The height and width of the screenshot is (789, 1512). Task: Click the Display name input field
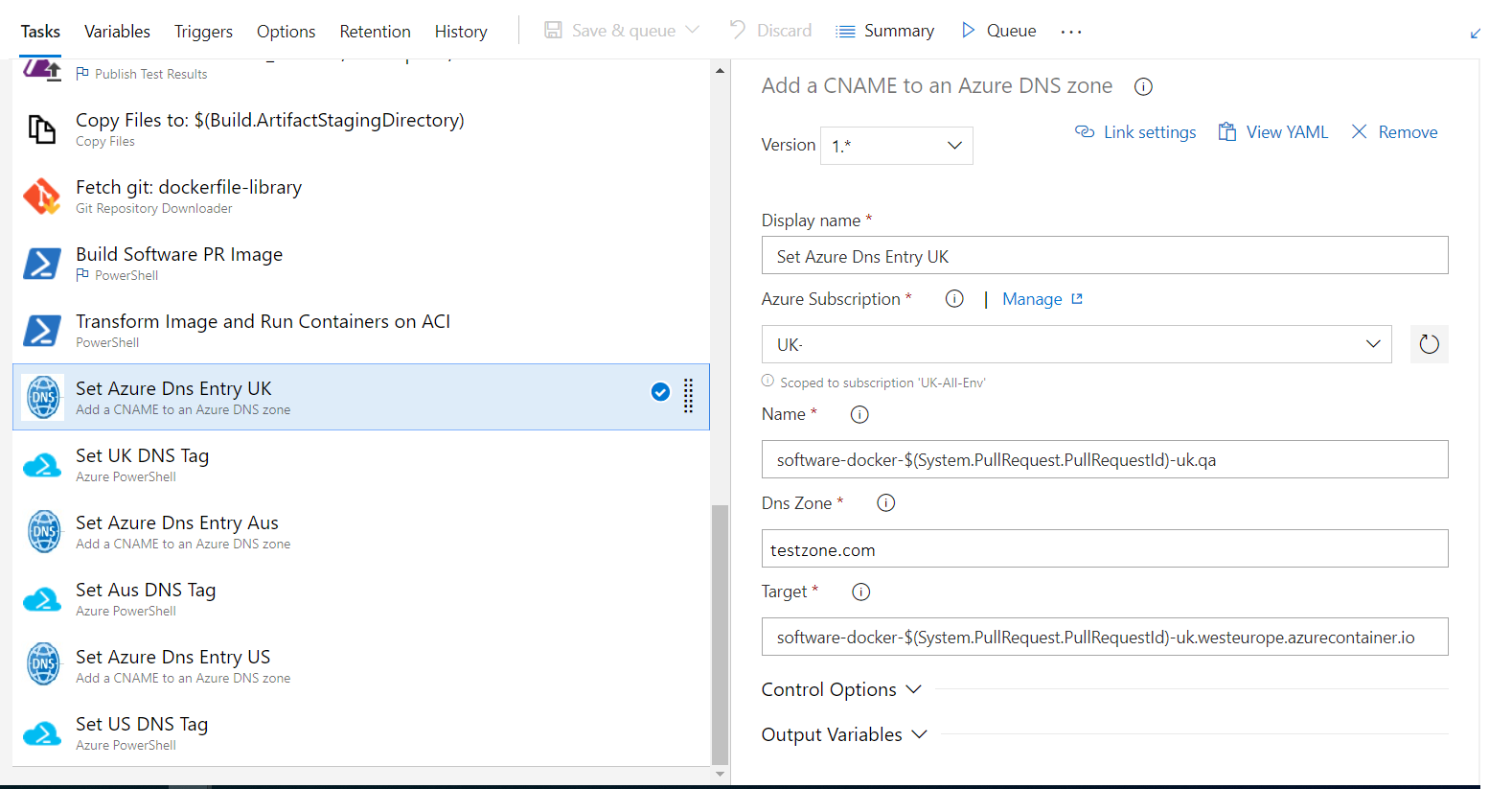click(1105, 255)
